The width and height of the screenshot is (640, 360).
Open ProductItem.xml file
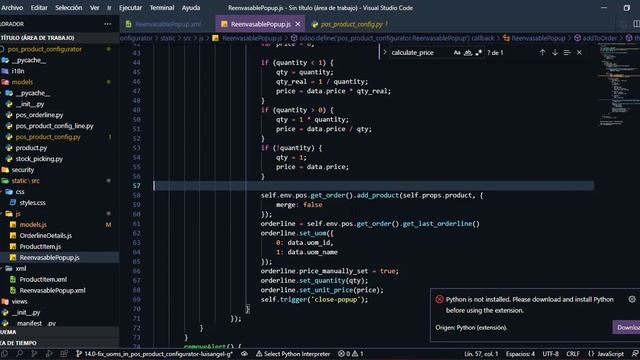tap(43, 280)
